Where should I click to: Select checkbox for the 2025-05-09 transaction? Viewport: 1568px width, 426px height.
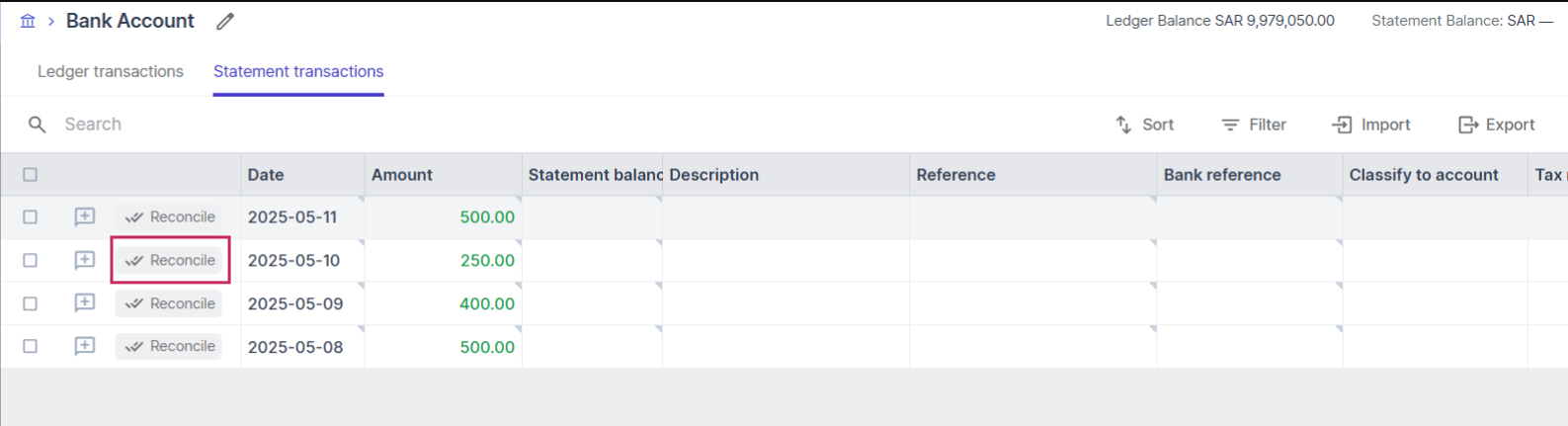30,303
